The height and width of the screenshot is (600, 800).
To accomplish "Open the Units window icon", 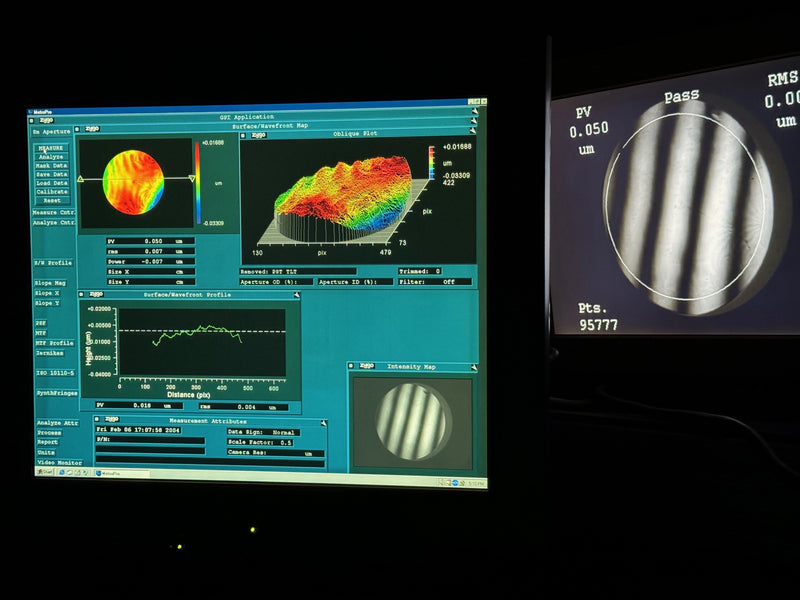I will pos(45,453).
